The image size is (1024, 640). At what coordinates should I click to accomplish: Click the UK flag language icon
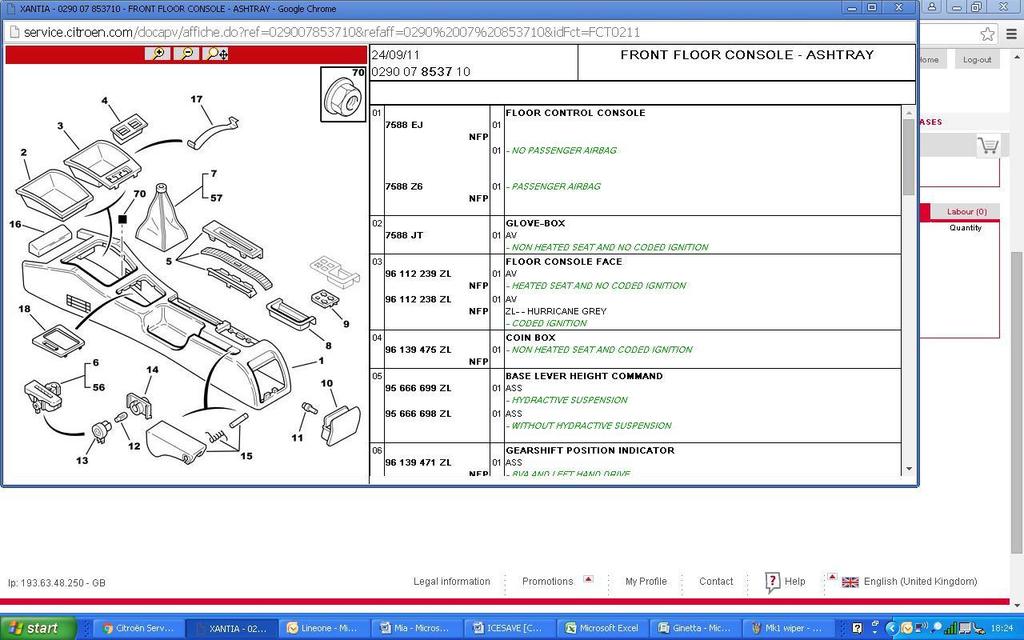(x=850, y=582)
